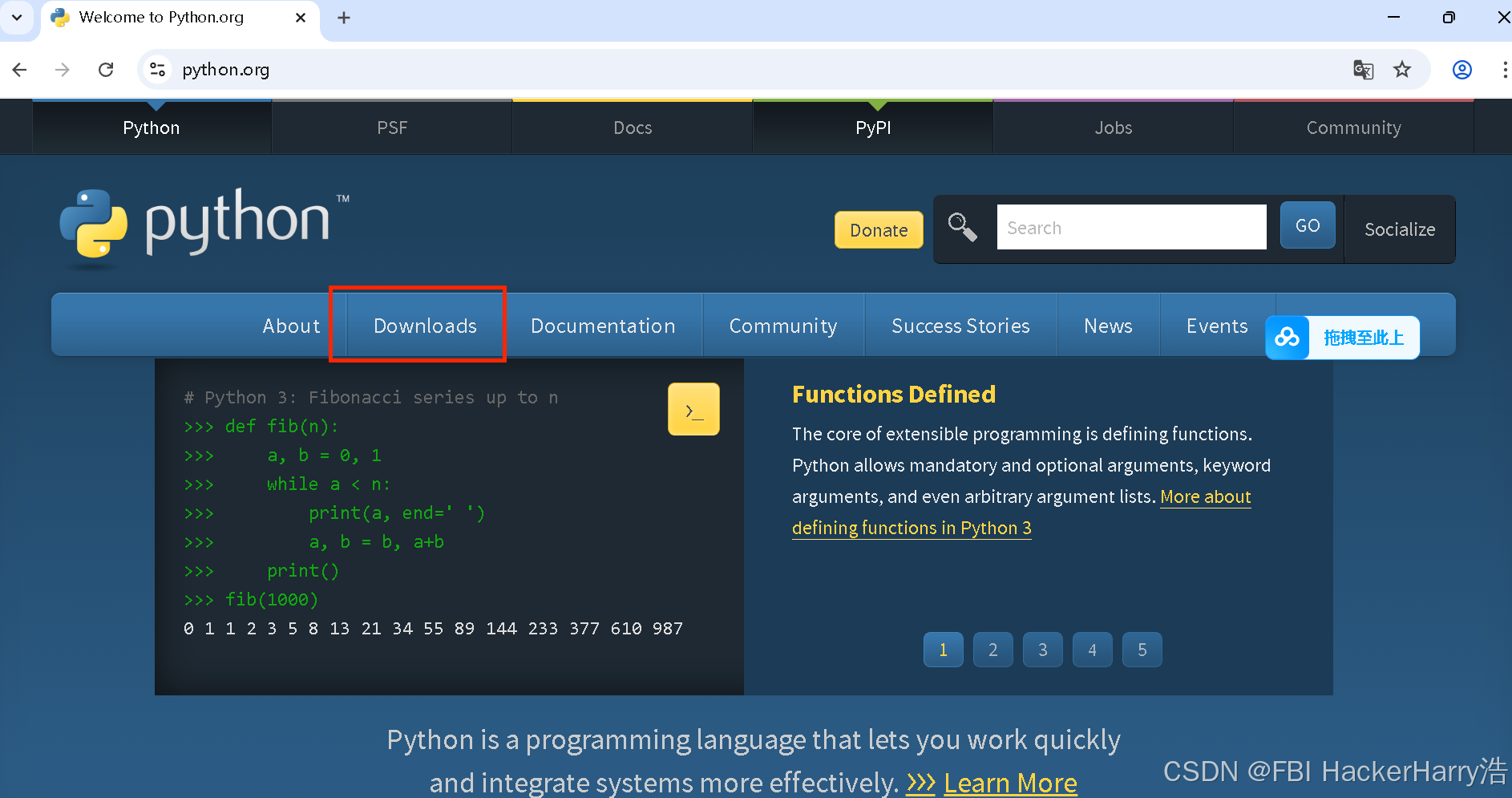Screen dimensions: 1512x798
Task: Open the Chrome profile icon
Action: tap(1462, 70)
